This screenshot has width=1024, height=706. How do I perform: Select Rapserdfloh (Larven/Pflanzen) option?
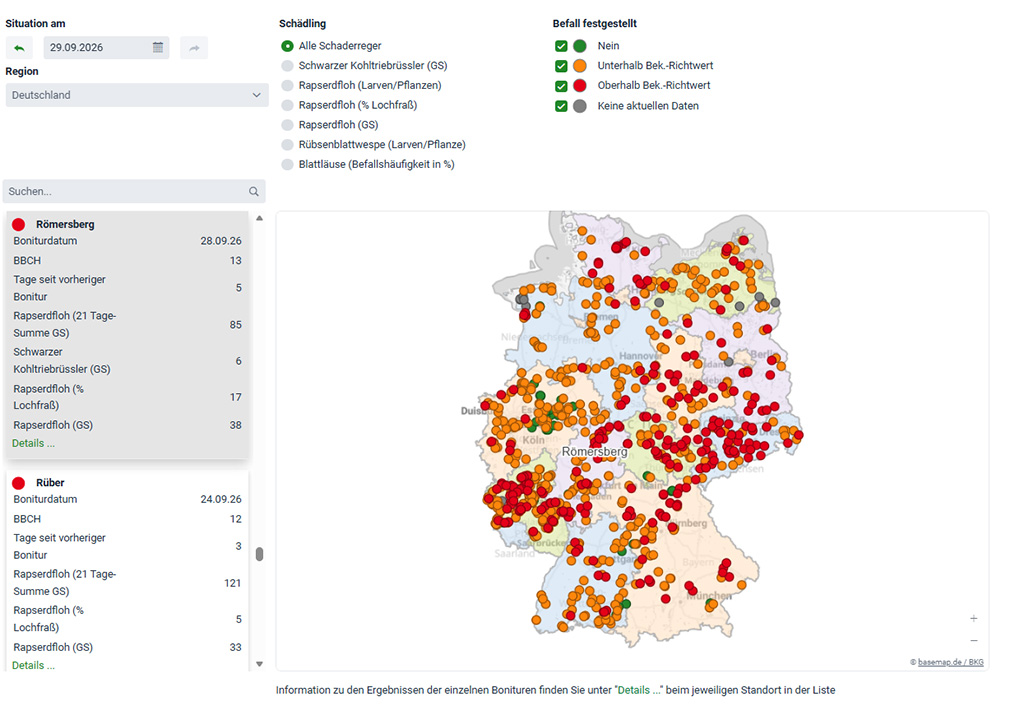coord(287,86)
